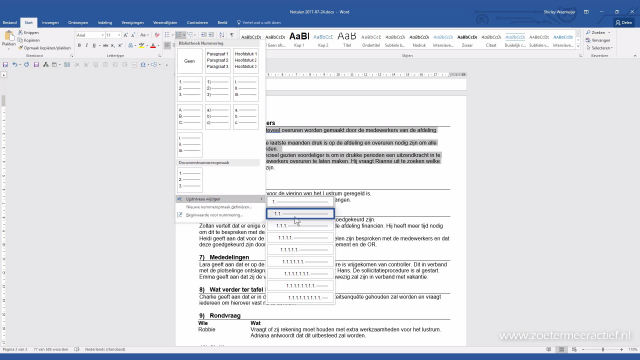This screenshot has width=640, height=360.
Task: Toggle show paragraph marks (¶)
Action: [231, 35]
